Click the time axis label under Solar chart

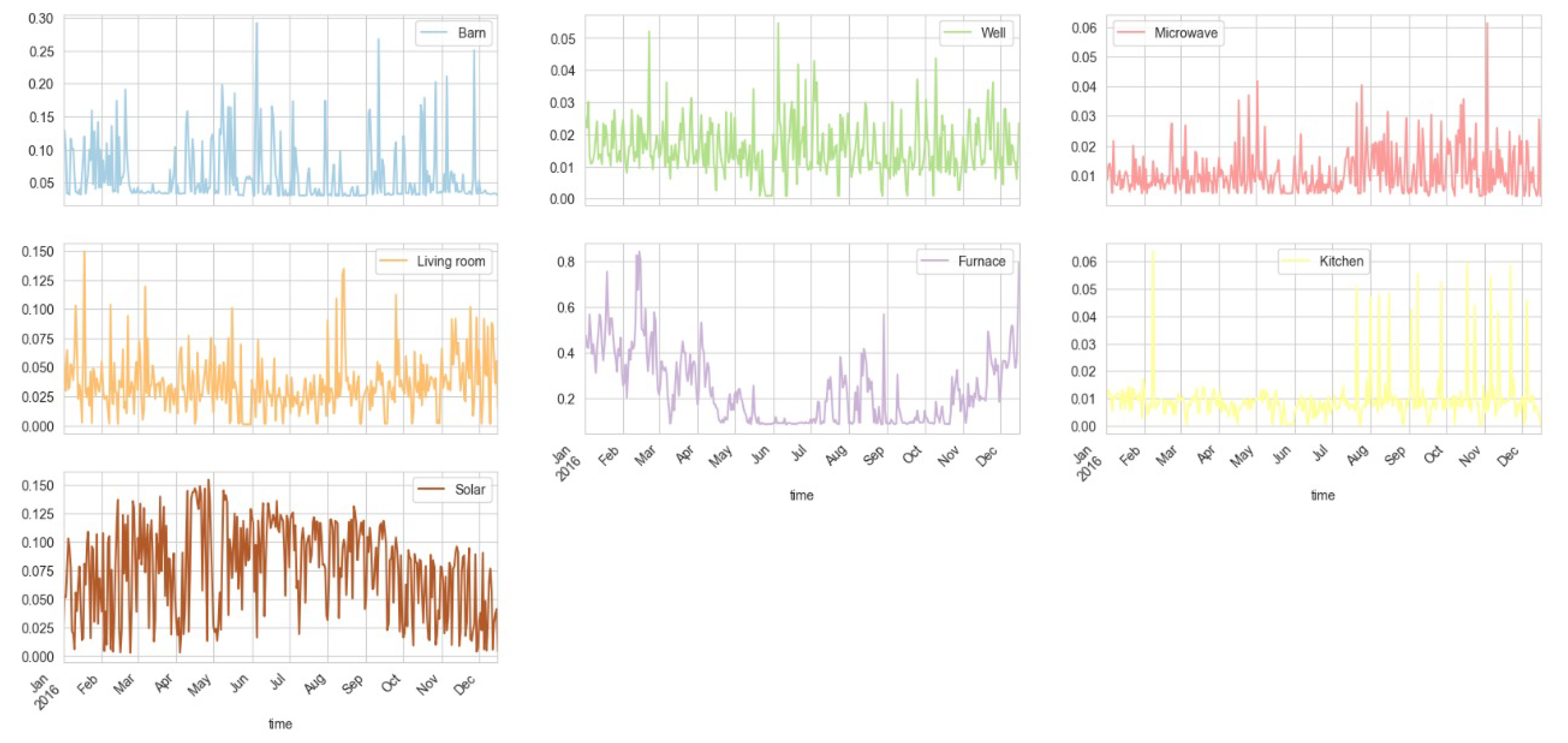pyautogui.click(x=280, y=724)
